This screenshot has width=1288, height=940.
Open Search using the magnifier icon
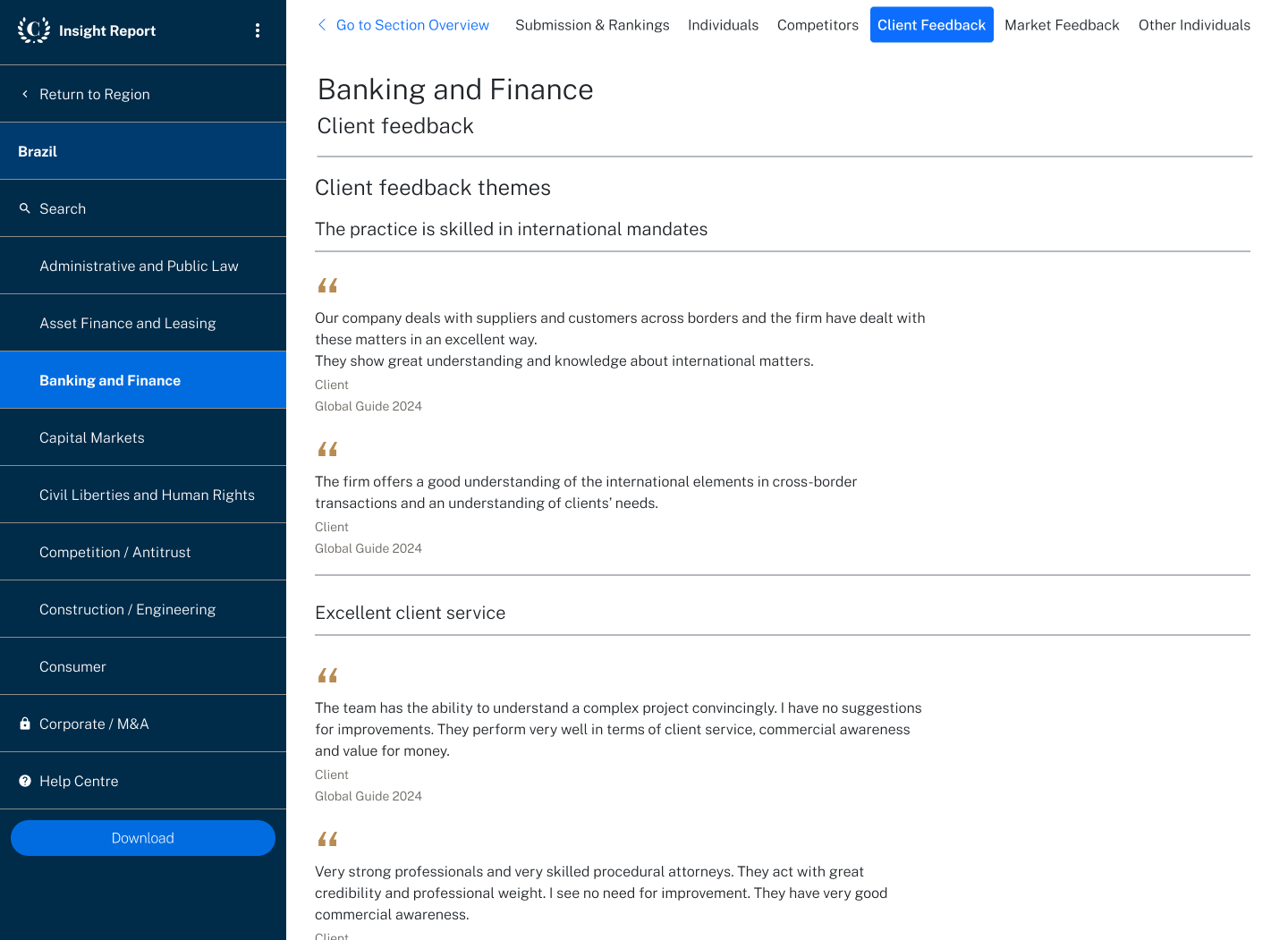coord(25,208)
